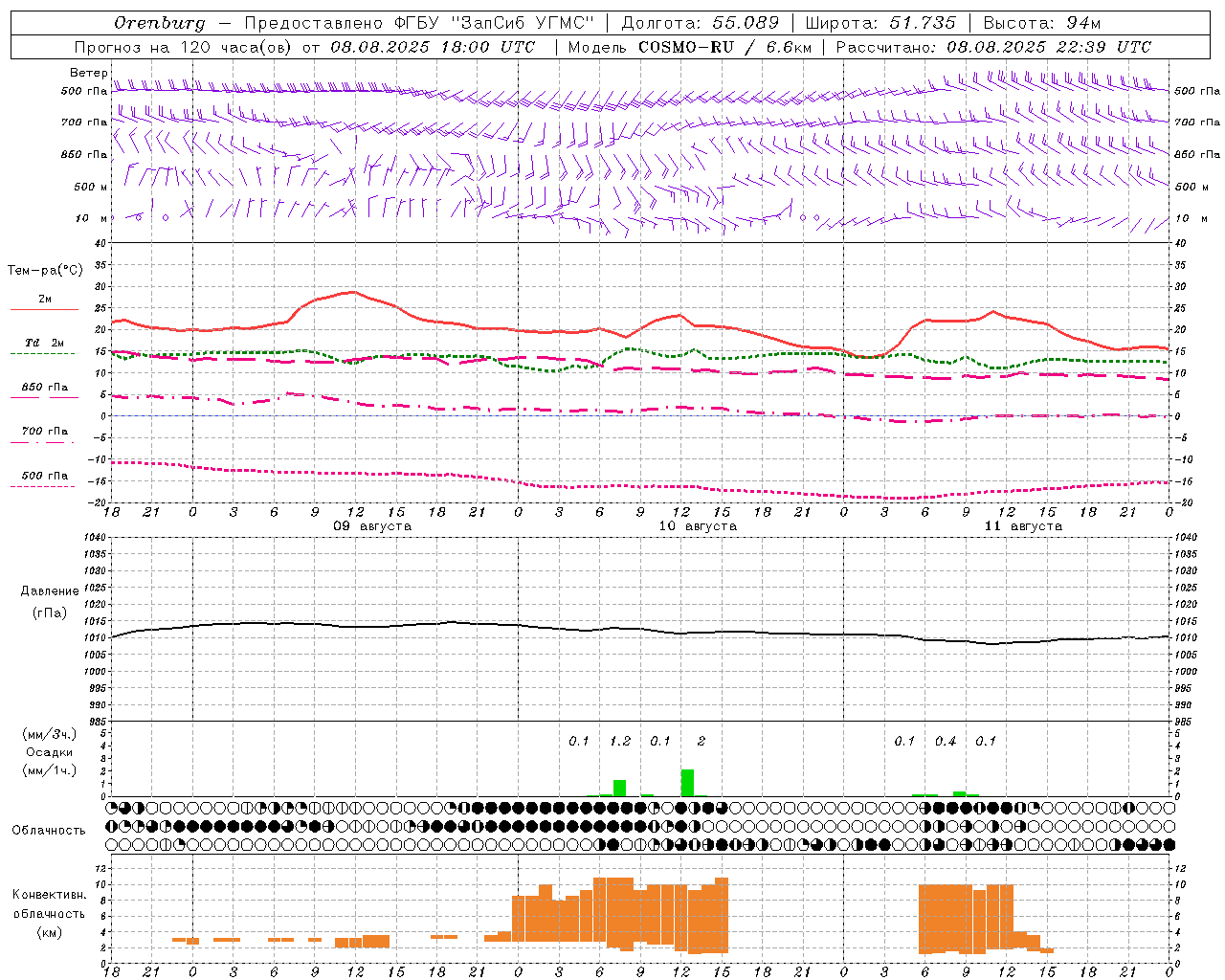Click the red 2м line sample in legend
Image resolution: width=1225 pixels, height=980 pixels.
(x=44, y=310)
